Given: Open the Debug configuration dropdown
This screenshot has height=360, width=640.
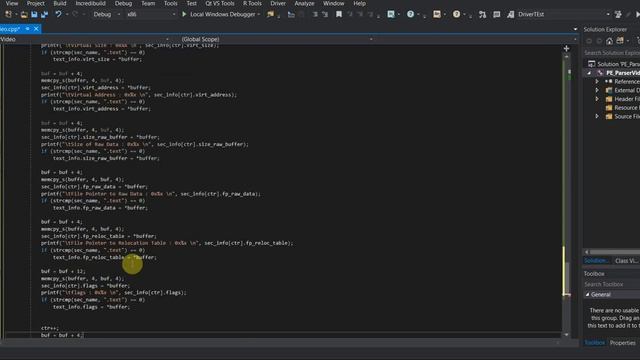Looking at the screenshot, I should click(x=107, y=14).
